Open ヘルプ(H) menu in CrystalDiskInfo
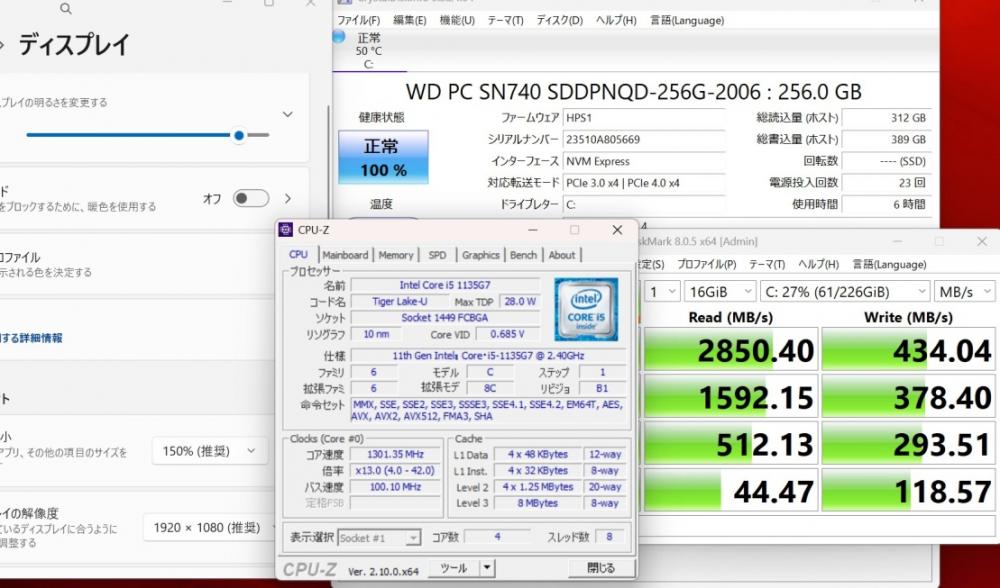Viewport: 1000px width, 588px height. [x=616, y=20]
